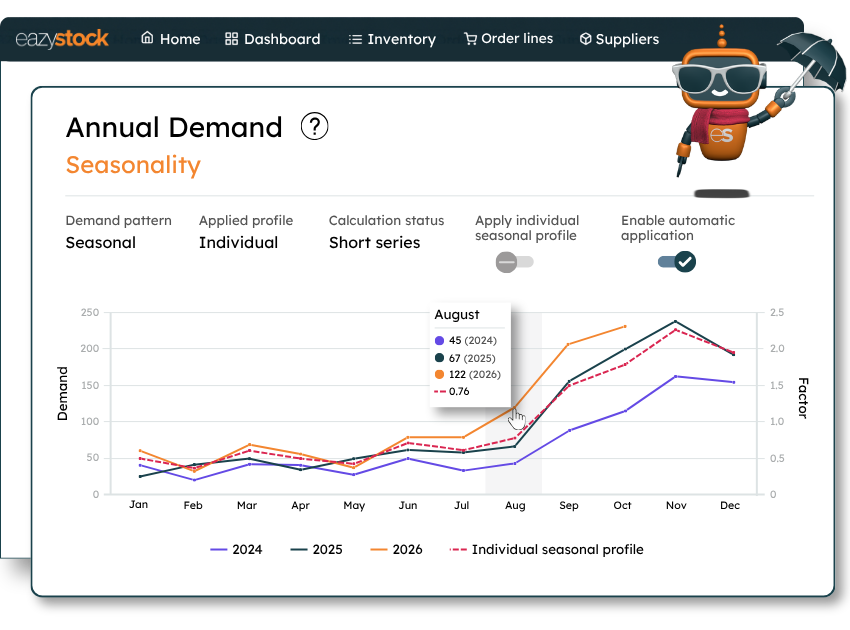
Task: Click the 2026 August data point
Action: pyautogui.click(x=515, y=406)
